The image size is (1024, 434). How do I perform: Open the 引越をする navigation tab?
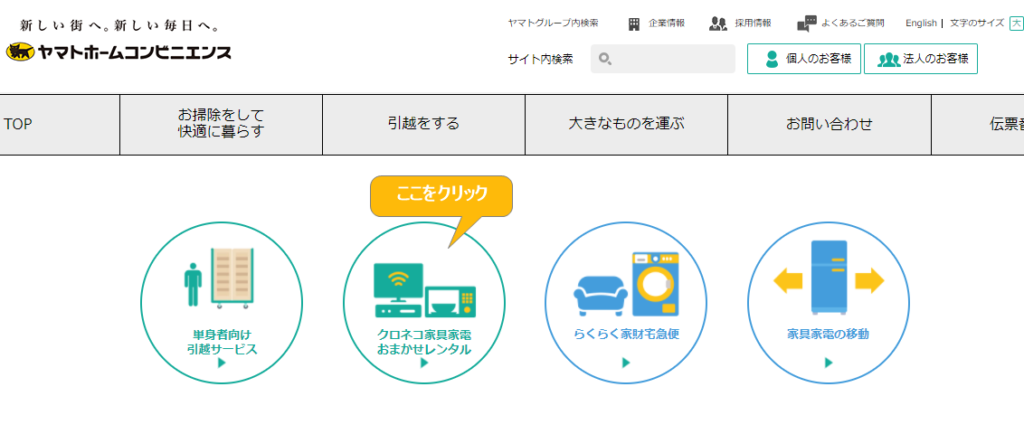click(424, 124)
